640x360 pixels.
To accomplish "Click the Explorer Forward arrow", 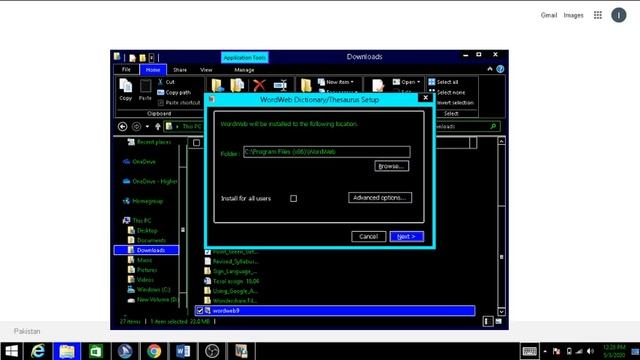I will 136,127.
